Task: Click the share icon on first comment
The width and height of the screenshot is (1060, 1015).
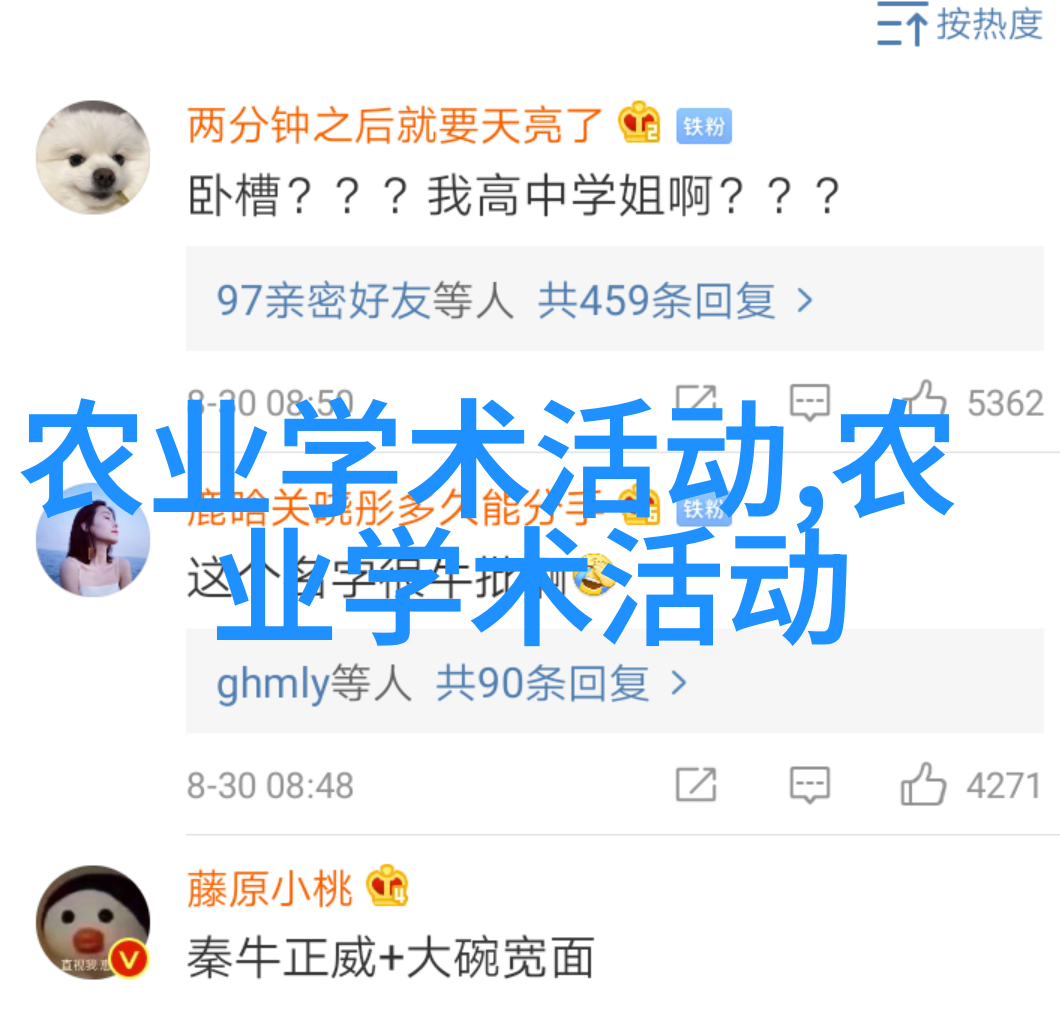Action: click(696, 401)
